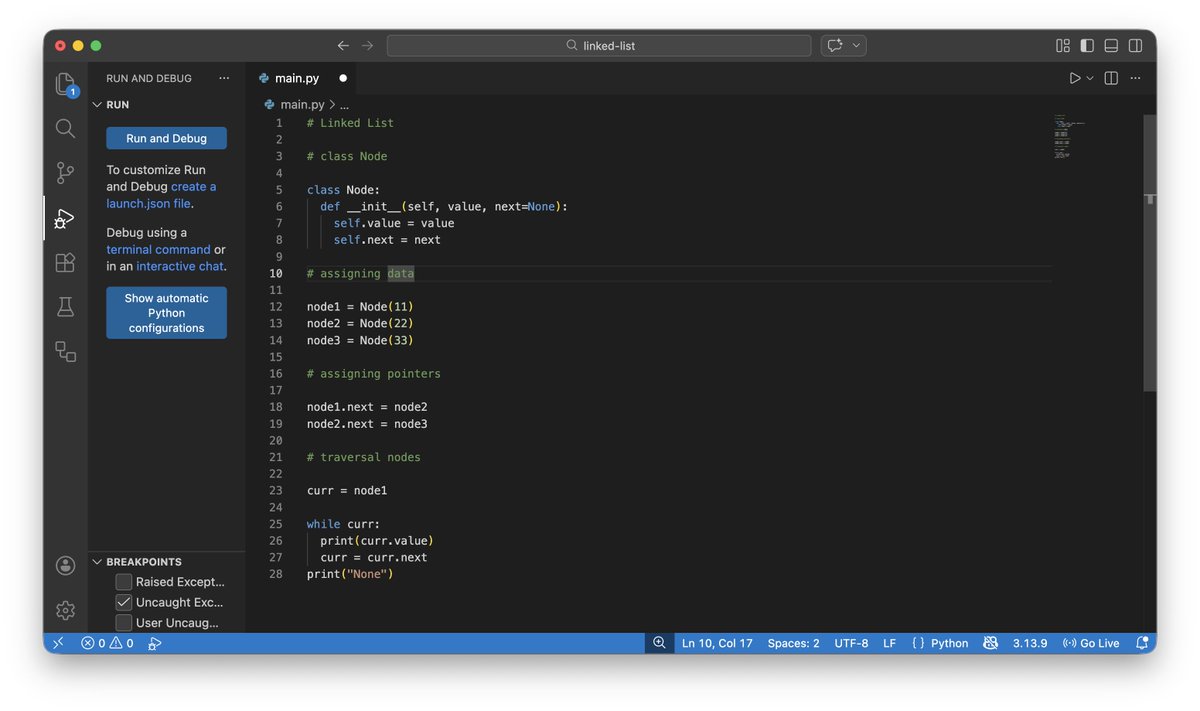Open Run and Debug views ellipsis menu
This screenshot has width=1200, height=711.
point(224,78)
